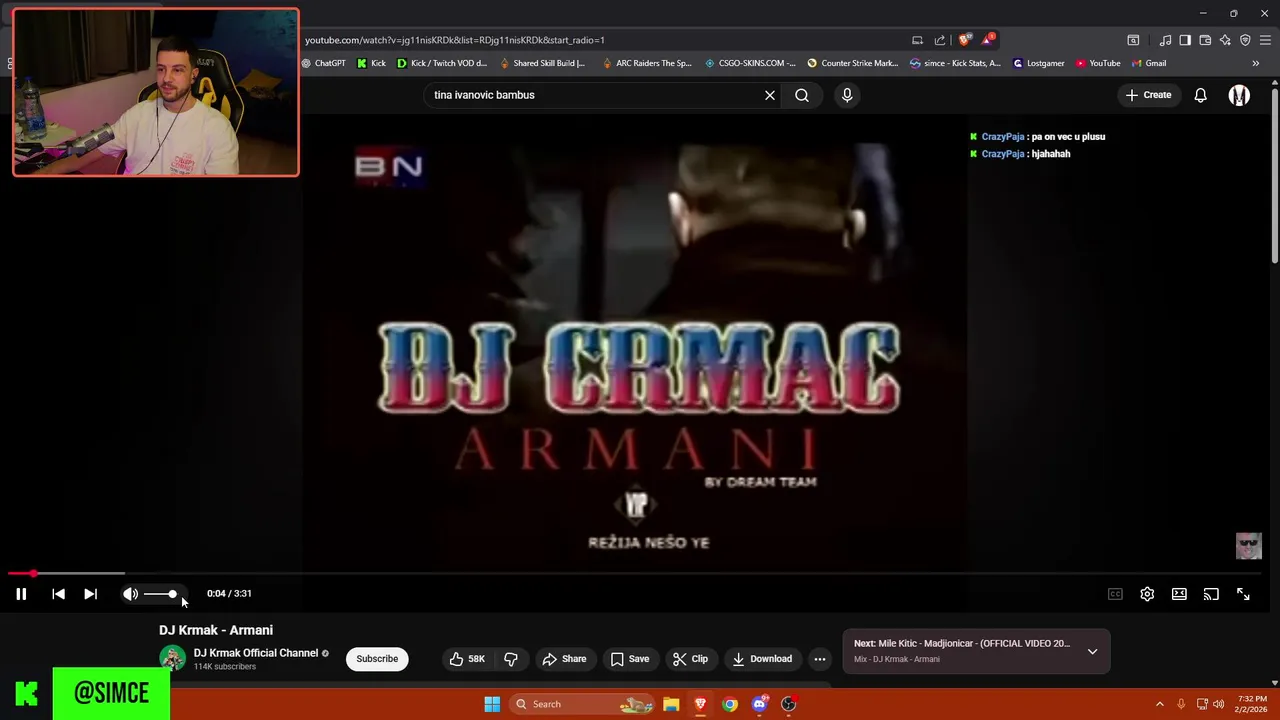Search by voice with microphone
The image size is (1280, 720).
coord(847,95)
